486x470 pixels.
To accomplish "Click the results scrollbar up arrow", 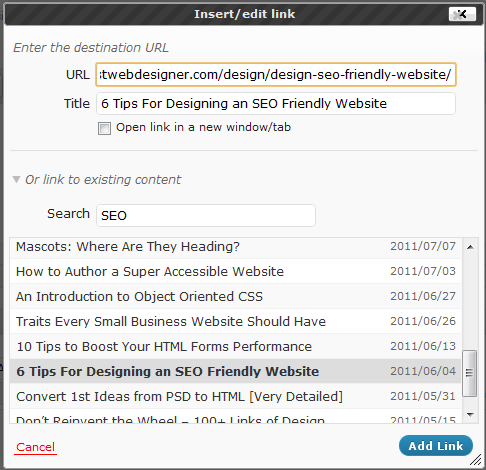I will point(470,247).
